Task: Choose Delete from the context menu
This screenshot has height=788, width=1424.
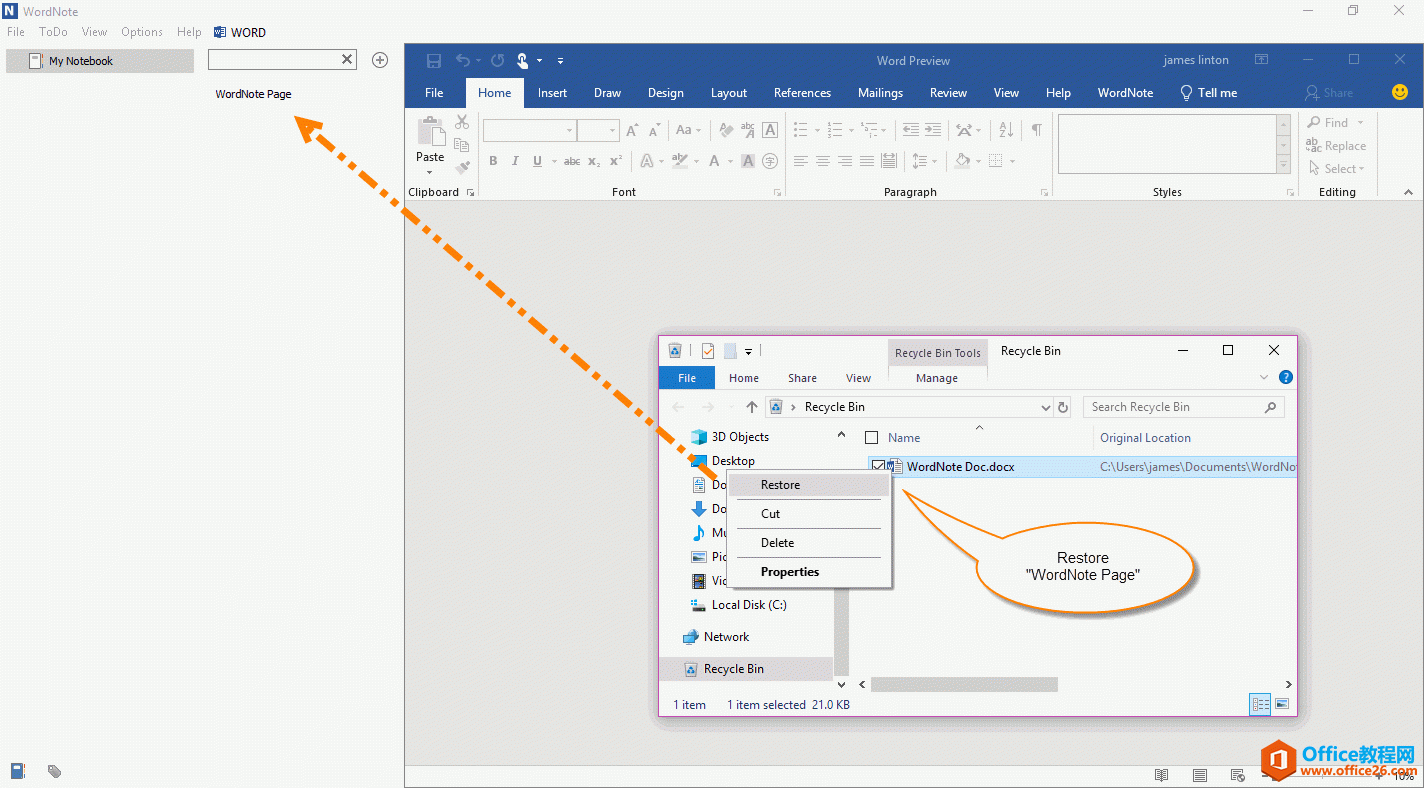Action: tap(809, 543)
